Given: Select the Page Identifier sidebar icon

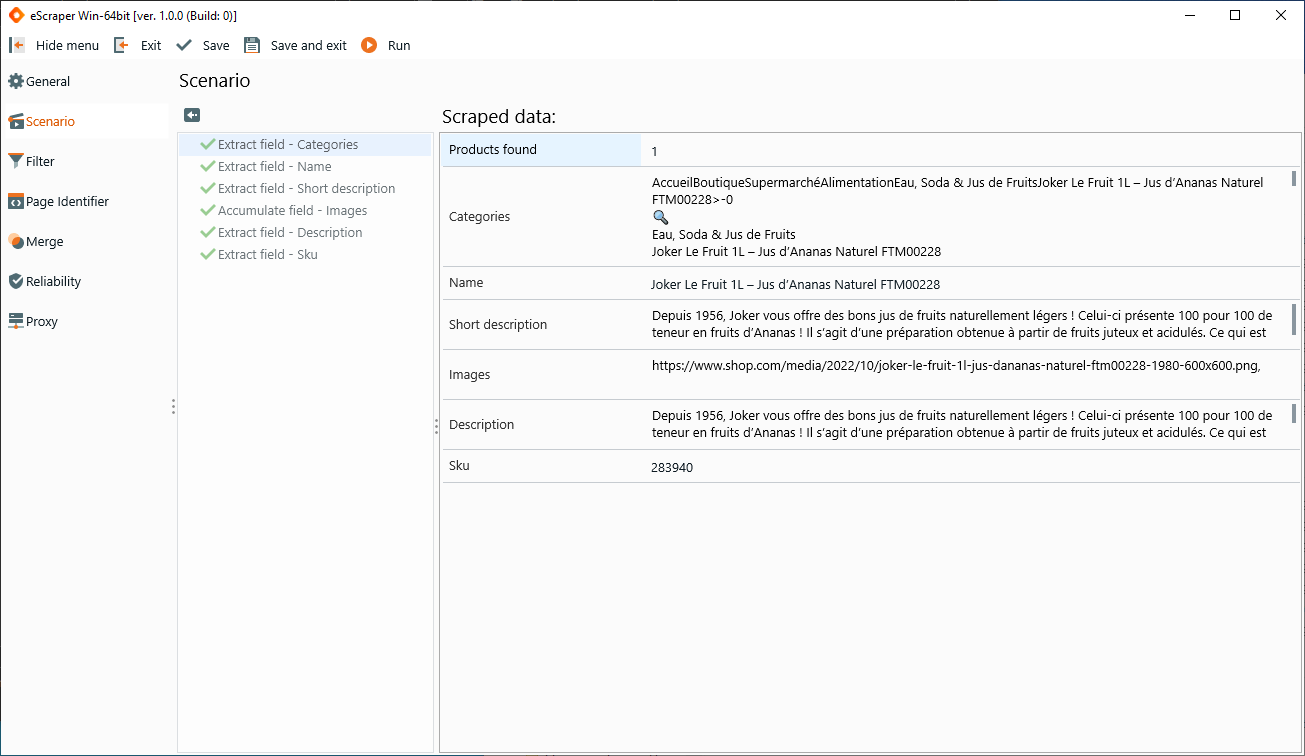Looking at the screenshot, I should coord(14,201).
